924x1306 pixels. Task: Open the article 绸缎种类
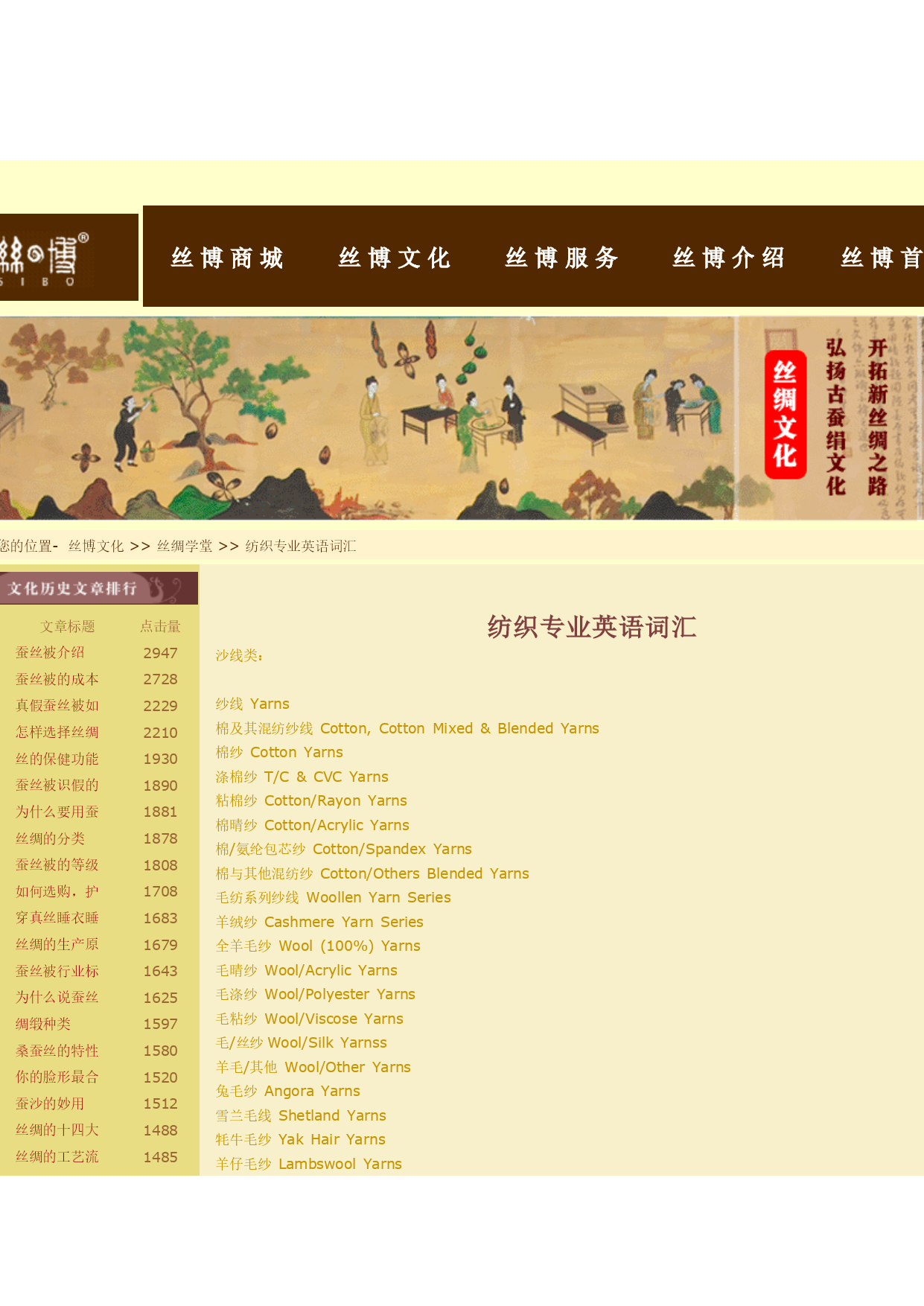[x=43, y=1024]
